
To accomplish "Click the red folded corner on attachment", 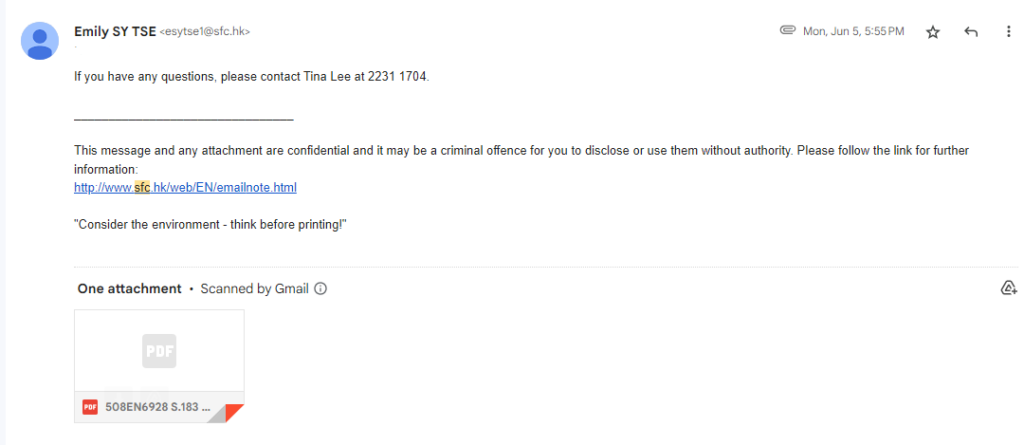I will (x=234, y=412).
